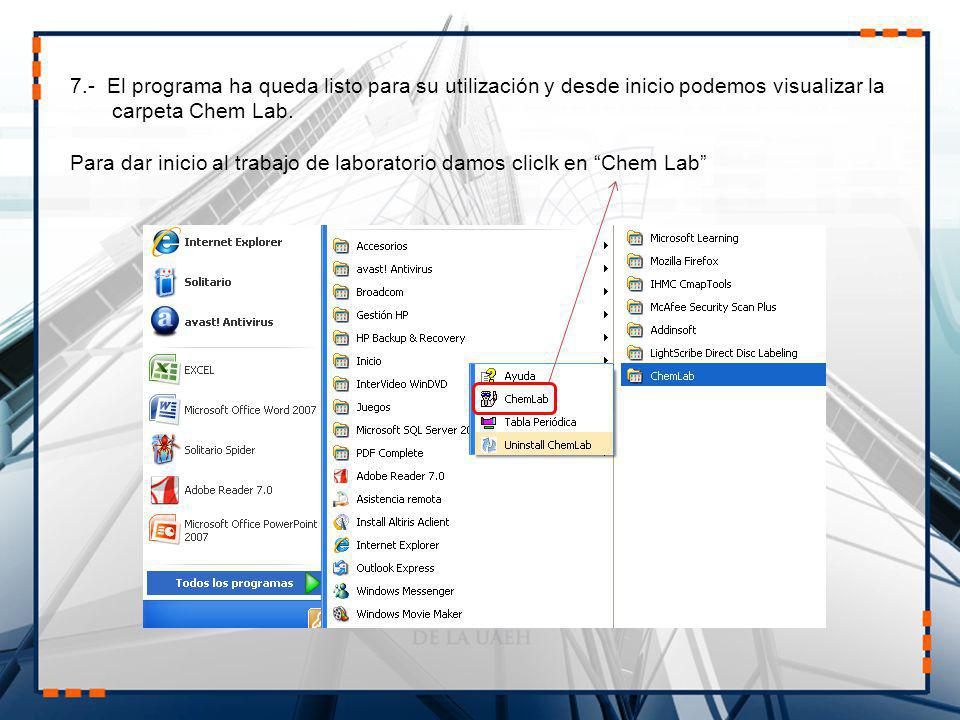Click the Mozilla Firefox folder icon

point(635,261)
